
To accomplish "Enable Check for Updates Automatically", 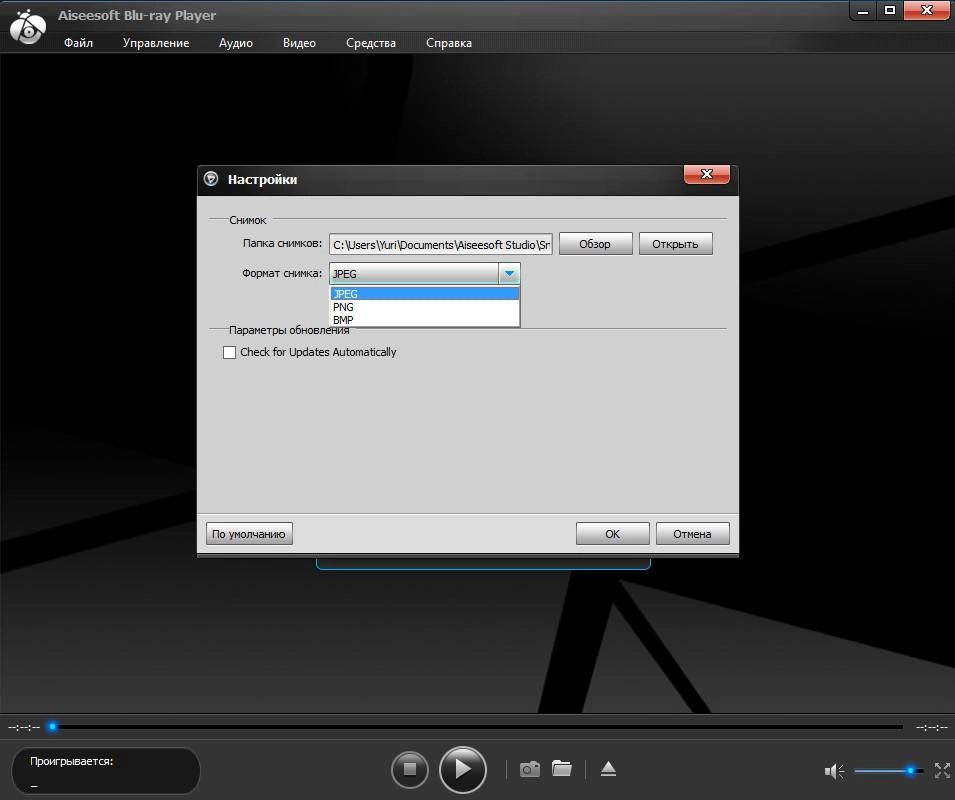I will pos(229,353).
